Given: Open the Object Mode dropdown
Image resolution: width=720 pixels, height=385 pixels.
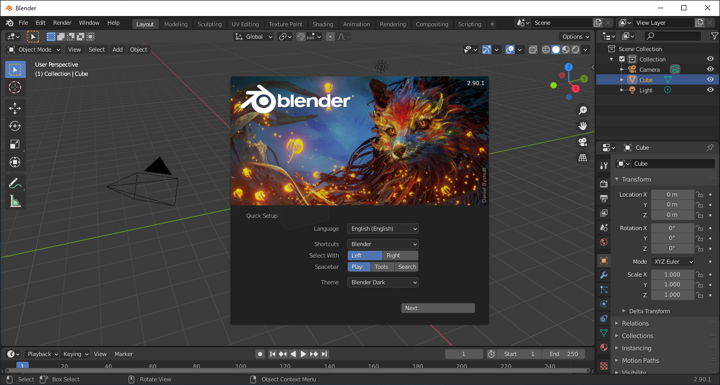Looking at the screenshot, I should (34, 50).
